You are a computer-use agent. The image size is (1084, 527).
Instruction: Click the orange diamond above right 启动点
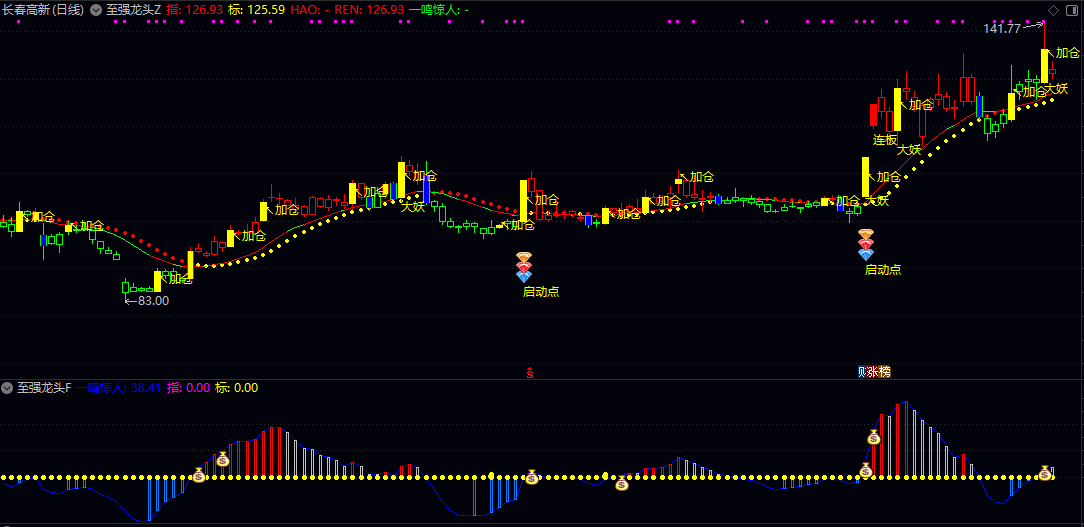coord(866,234)
